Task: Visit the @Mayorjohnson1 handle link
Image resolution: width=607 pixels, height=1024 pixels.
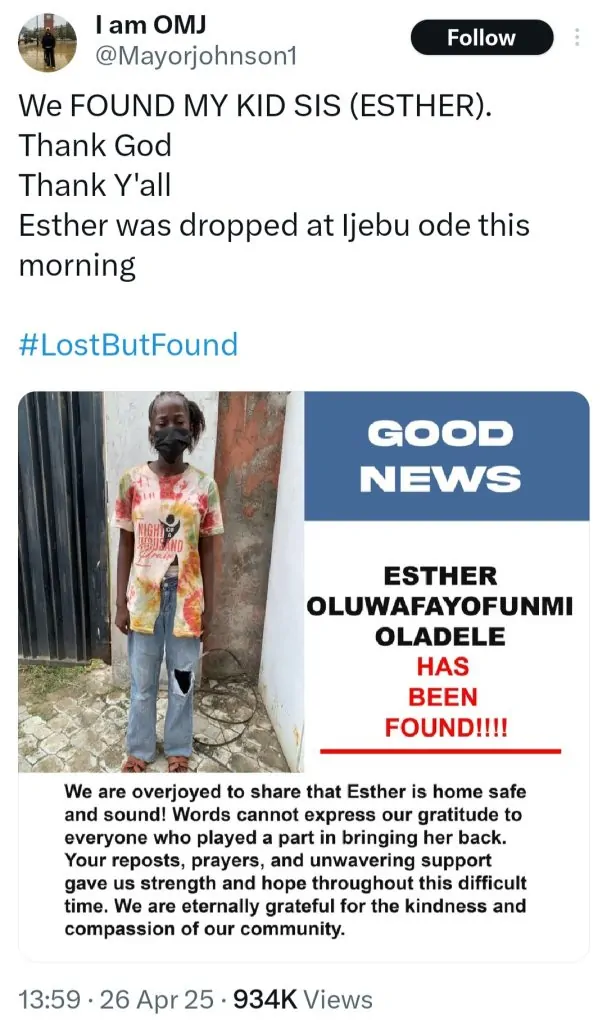Action: [196, 57]
